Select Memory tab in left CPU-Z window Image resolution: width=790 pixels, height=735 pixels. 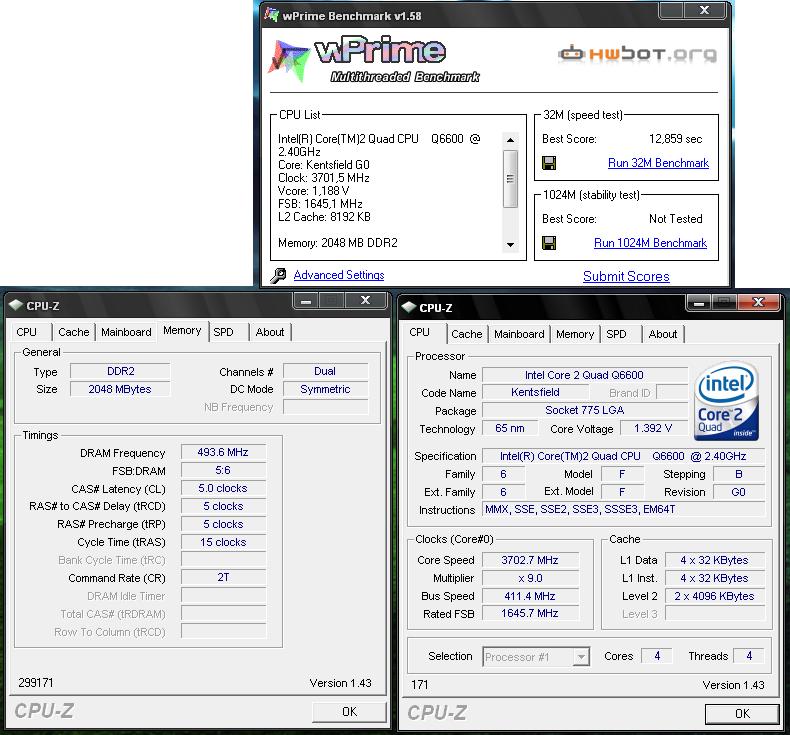tap(182, 330)
